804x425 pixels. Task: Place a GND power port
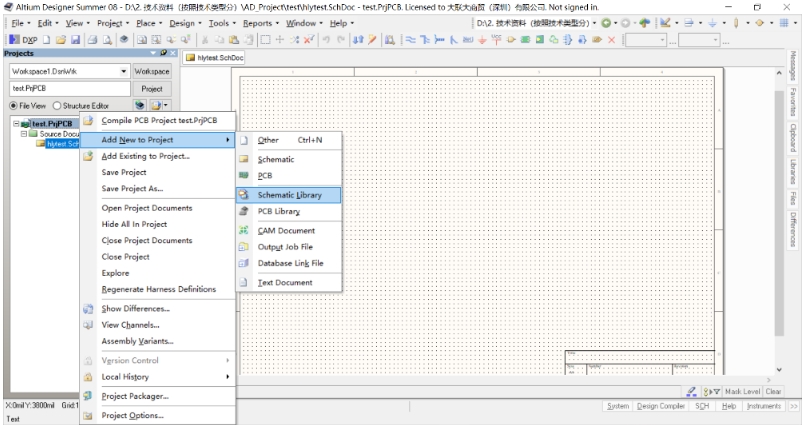click(x=482, y=39)
